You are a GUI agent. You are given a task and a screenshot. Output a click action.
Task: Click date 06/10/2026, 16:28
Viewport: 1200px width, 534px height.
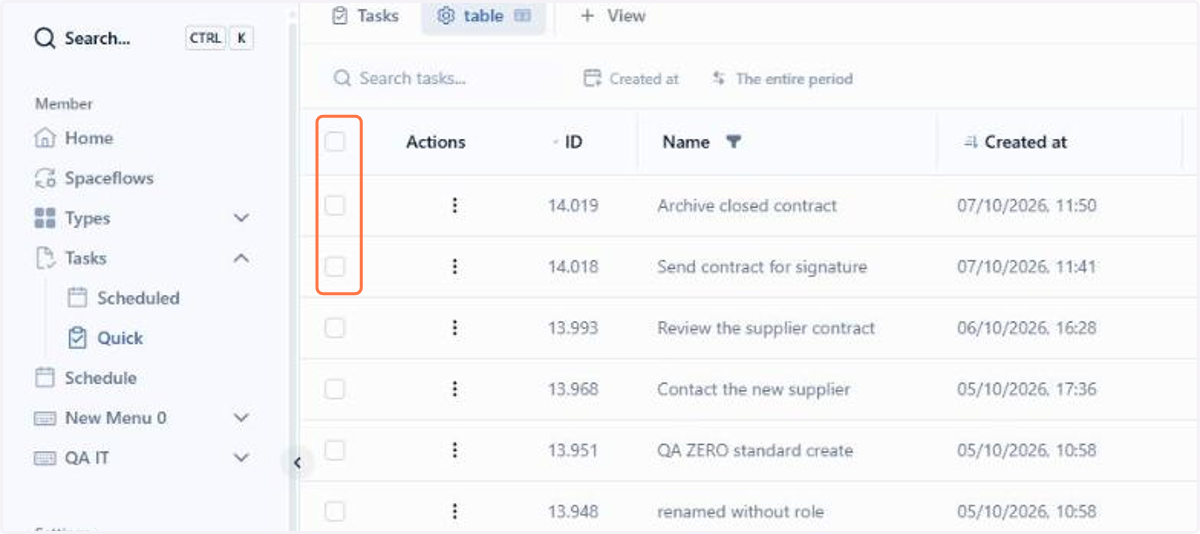point(1026,328)
